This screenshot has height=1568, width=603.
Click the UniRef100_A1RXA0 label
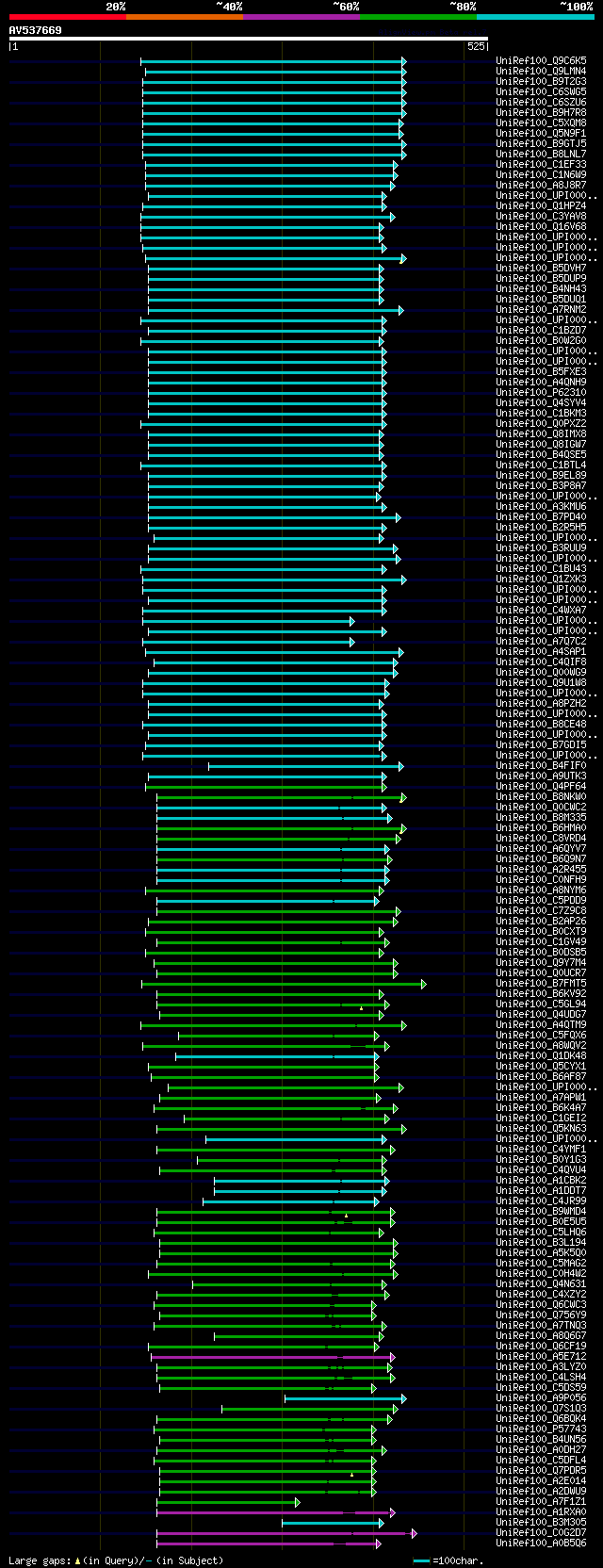[x=541, y=1512]
